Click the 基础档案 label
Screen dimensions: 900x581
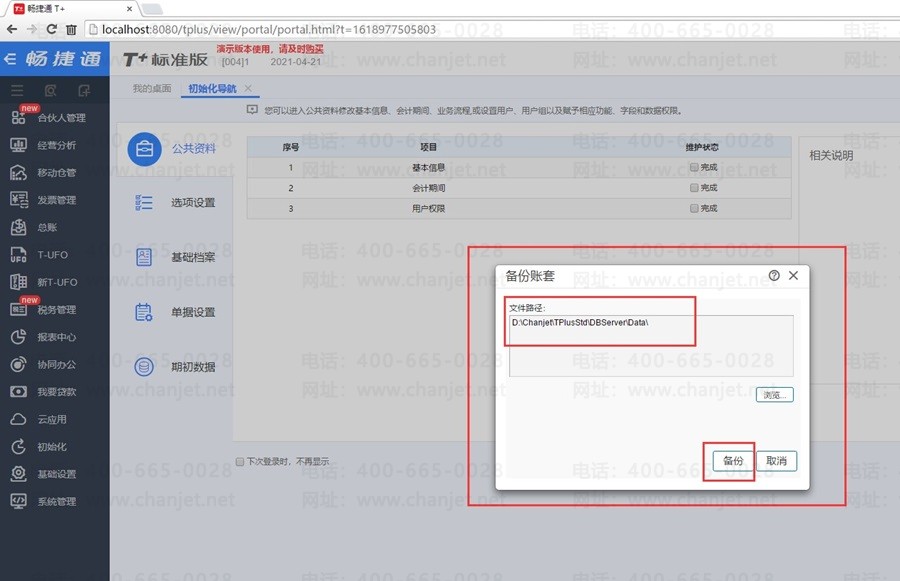pyautogui.click(x=193, y=257)
